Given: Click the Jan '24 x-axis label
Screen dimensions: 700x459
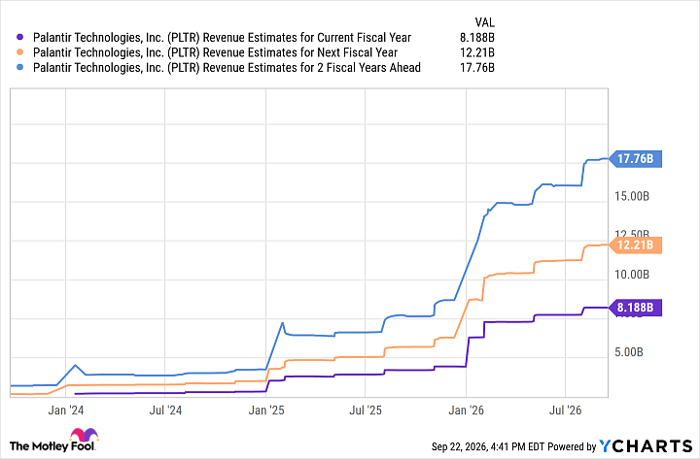Looking at the screenshot, I should 66,410.
